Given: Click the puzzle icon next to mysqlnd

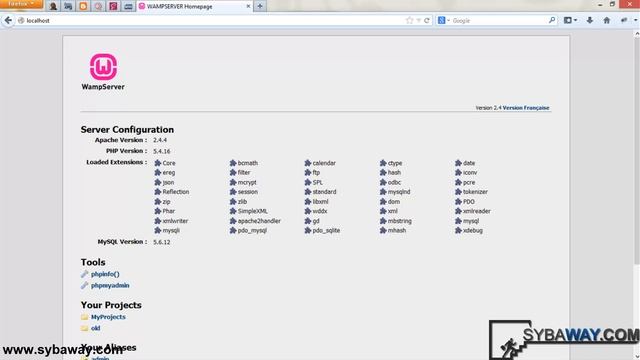Looking at the screenshot, I should [383, 191].
